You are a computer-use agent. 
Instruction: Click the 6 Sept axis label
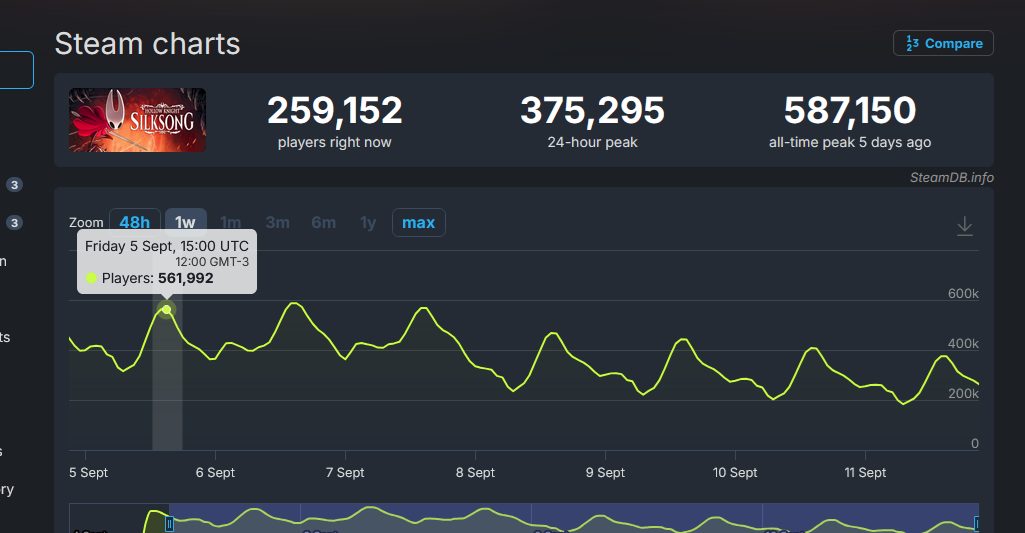[215, 472]
